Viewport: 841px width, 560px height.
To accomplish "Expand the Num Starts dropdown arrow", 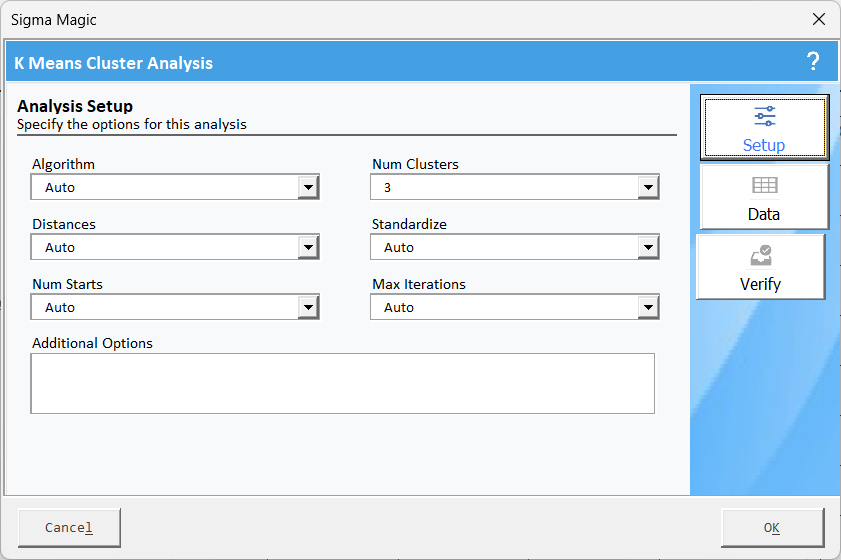I will click(x=308, y=308).
